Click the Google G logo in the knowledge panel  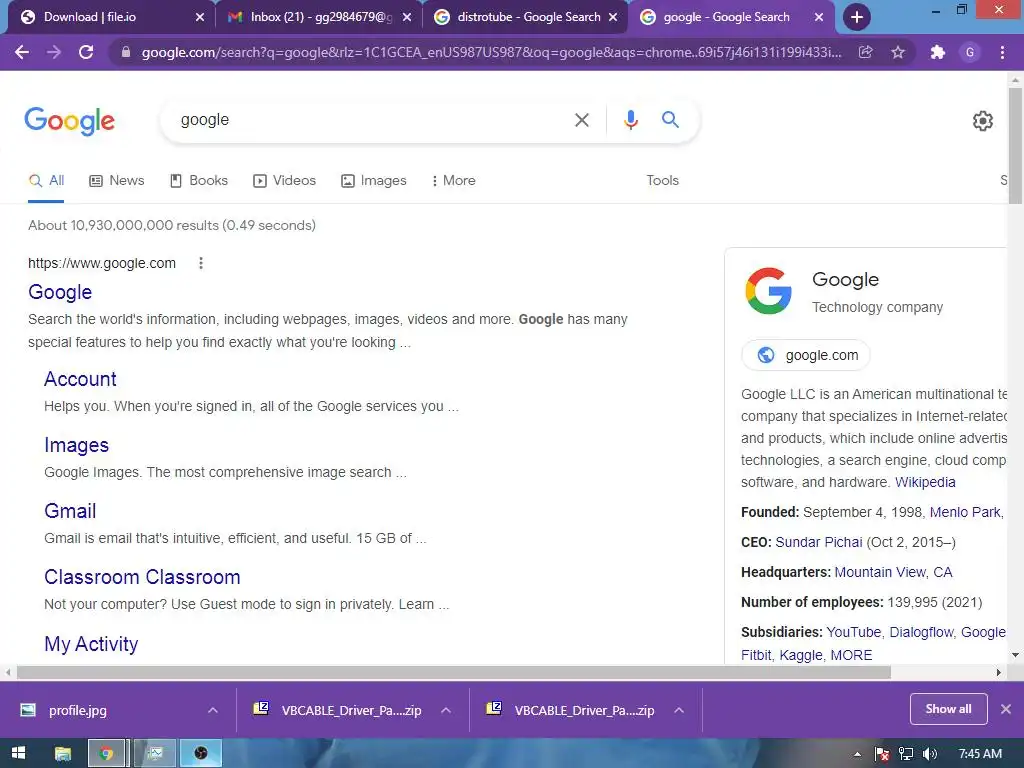[769, 291]
